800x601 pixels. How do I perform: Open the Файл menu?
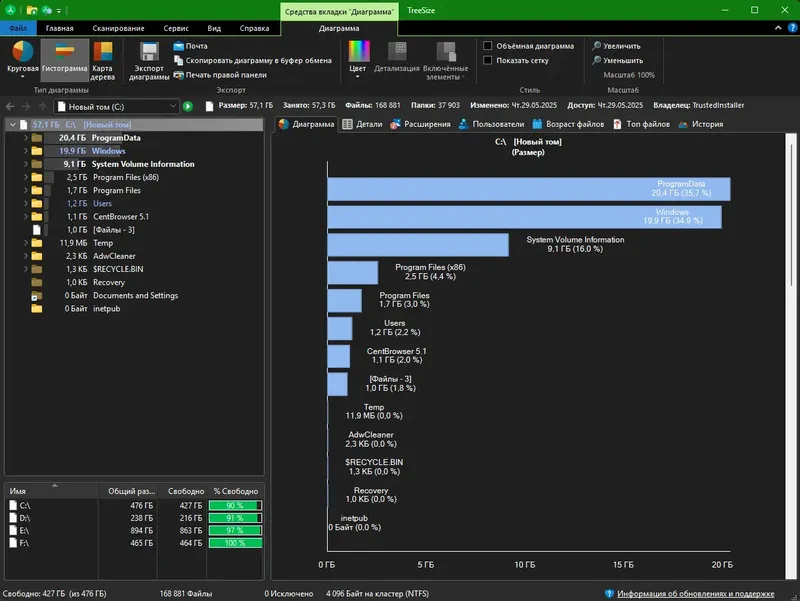tap(18, 28)
